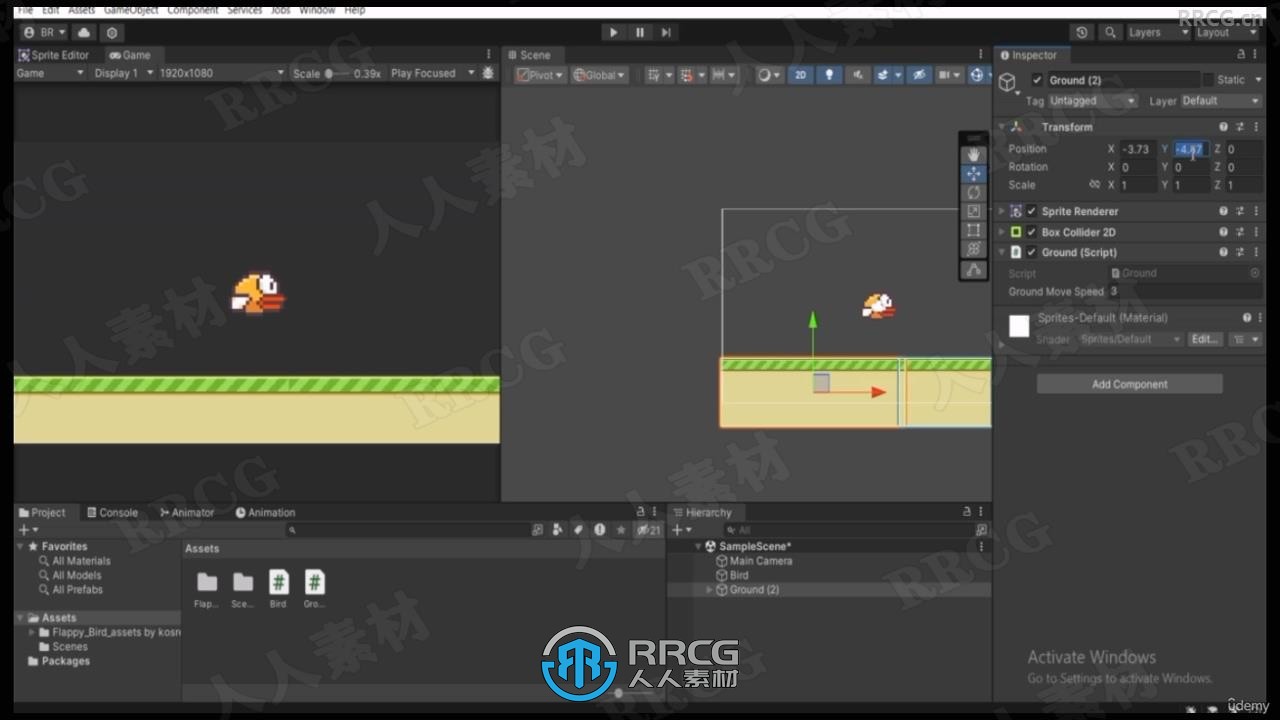
Task: Toggle scene audio with the speaker icon
Action: 857,75
